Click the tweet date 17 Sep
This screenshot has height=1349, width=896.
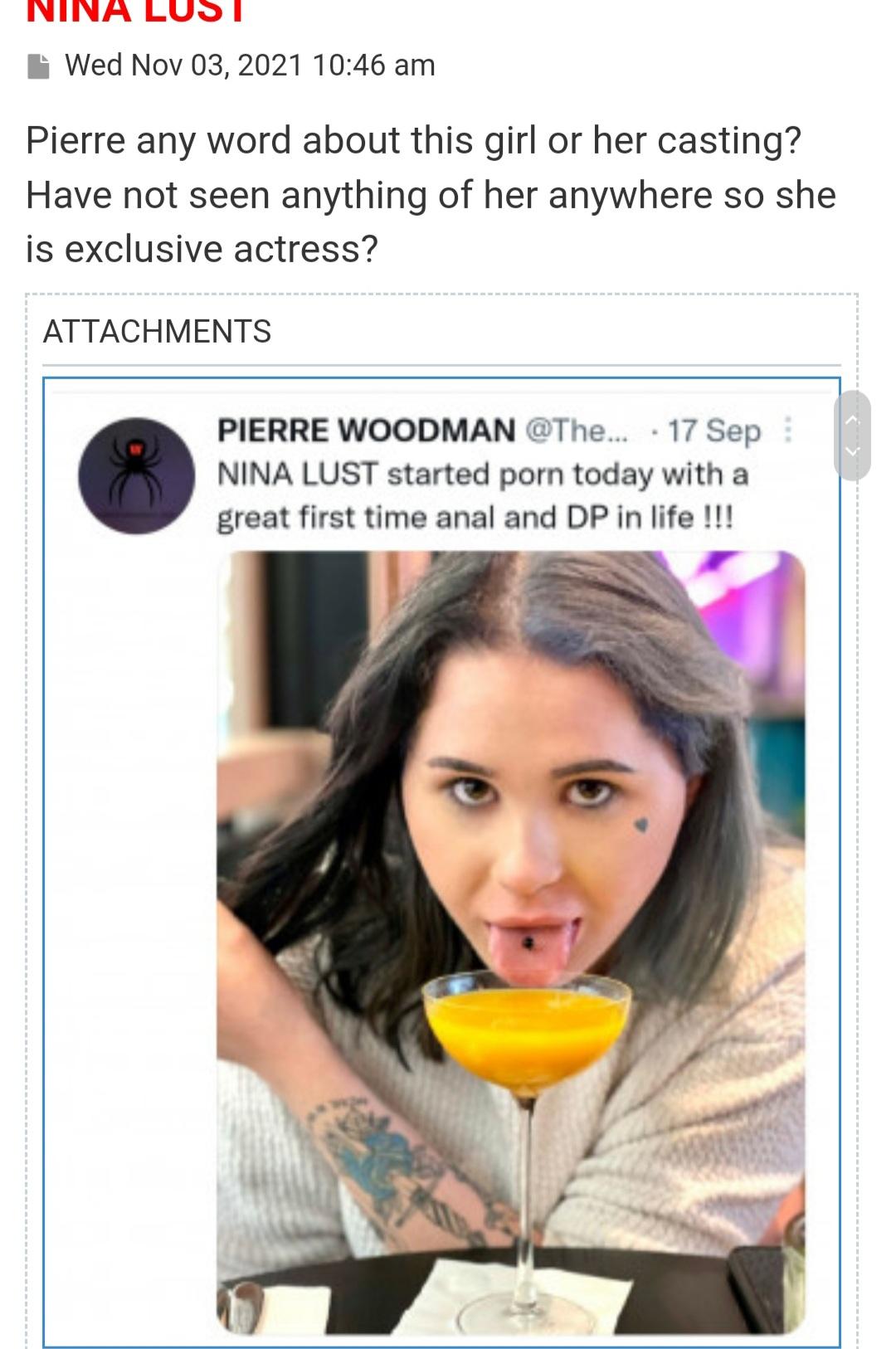pos(714,431)
